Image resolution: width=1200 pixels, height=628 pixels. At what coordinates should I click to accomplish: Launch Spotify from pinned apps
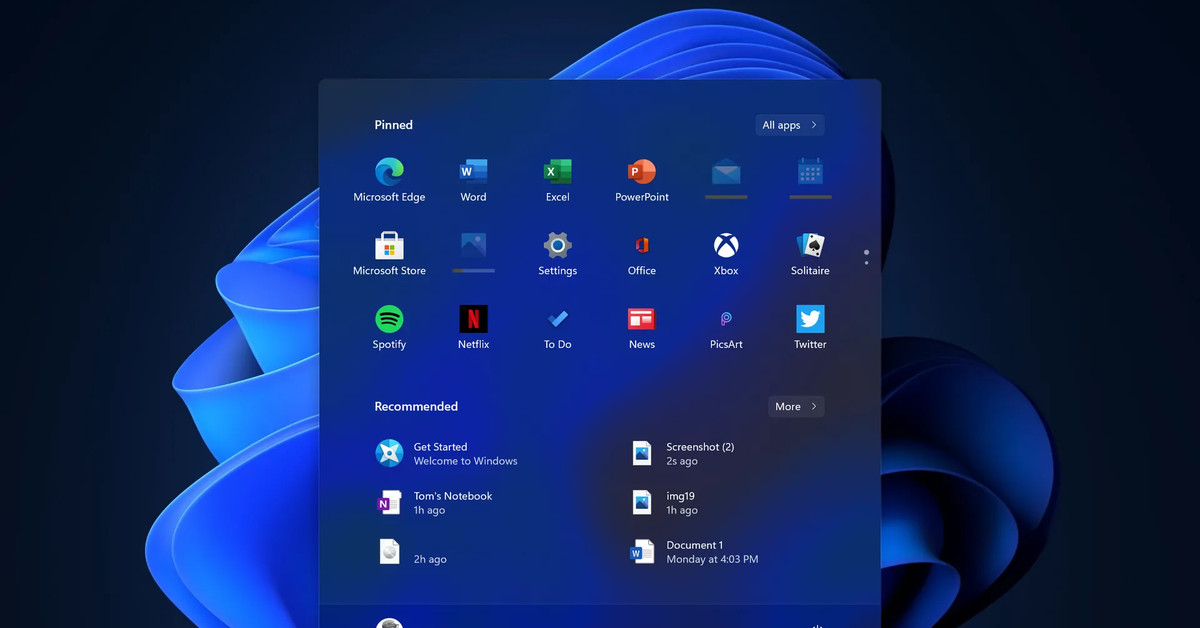tap(389, 328)
